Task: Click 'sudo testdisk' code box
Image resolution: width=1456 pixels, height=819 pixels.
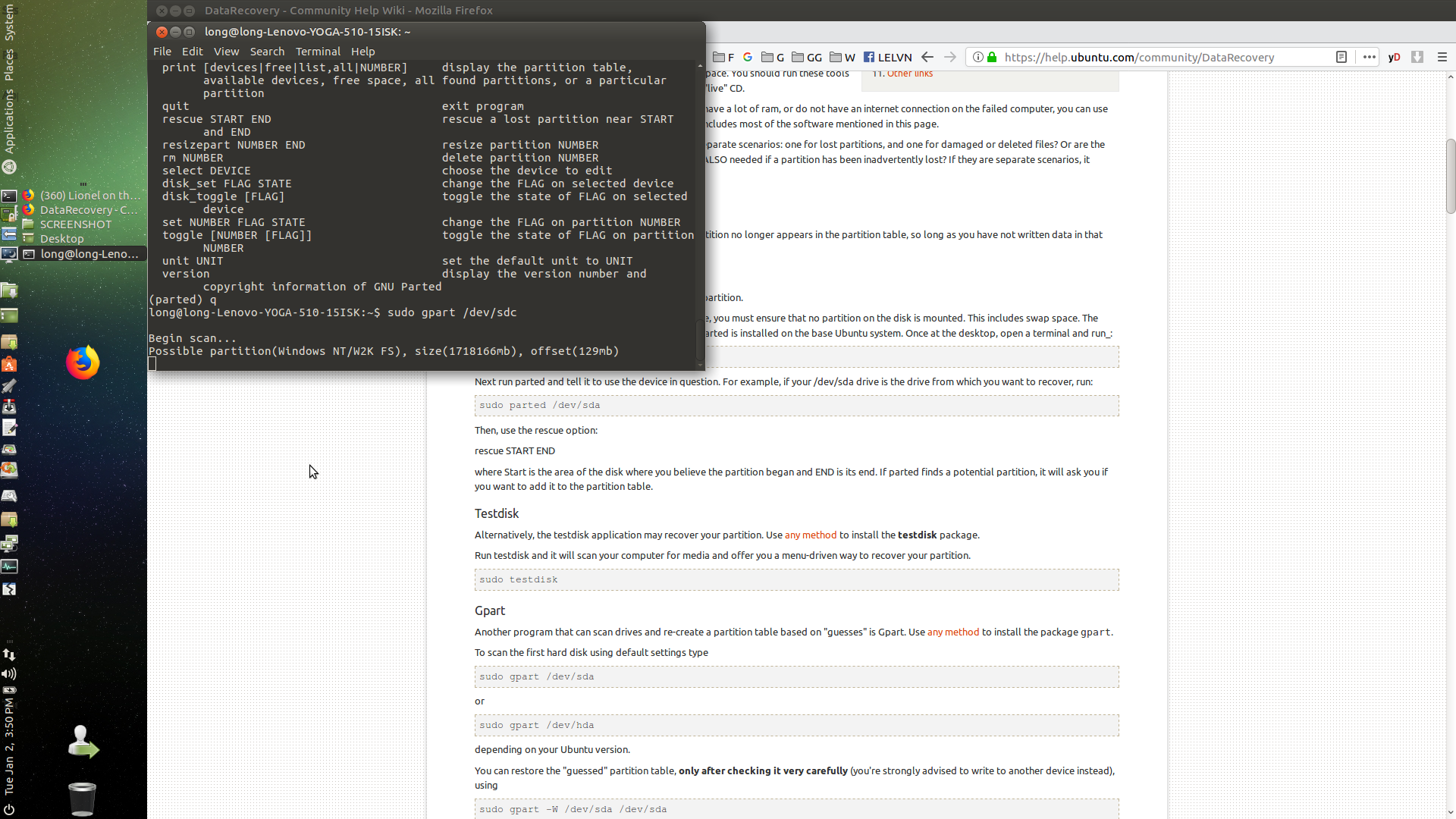Action: point(796,579)
